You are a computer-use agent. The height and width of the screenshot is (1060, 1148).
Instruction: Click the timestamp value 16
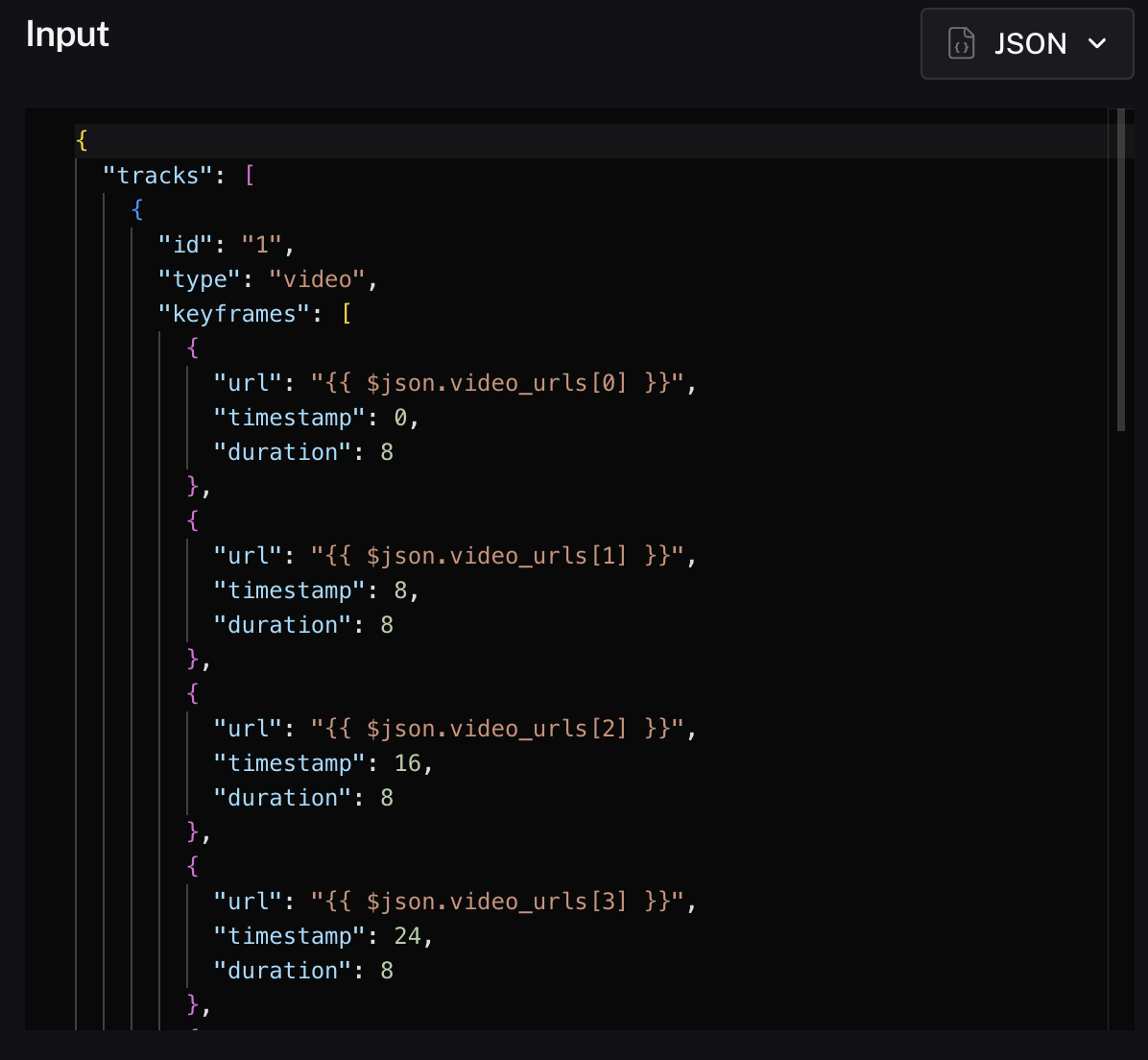(x=407, y=763)
